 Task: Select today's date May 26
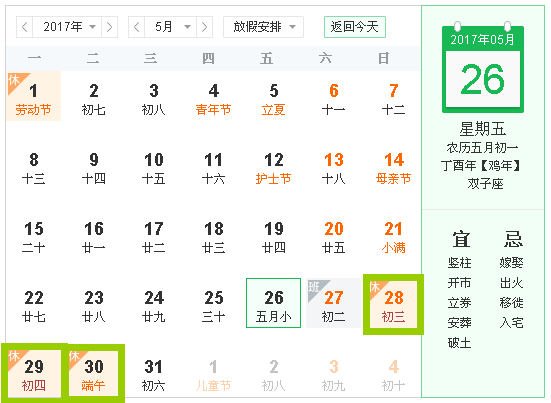tap(273, 303)
